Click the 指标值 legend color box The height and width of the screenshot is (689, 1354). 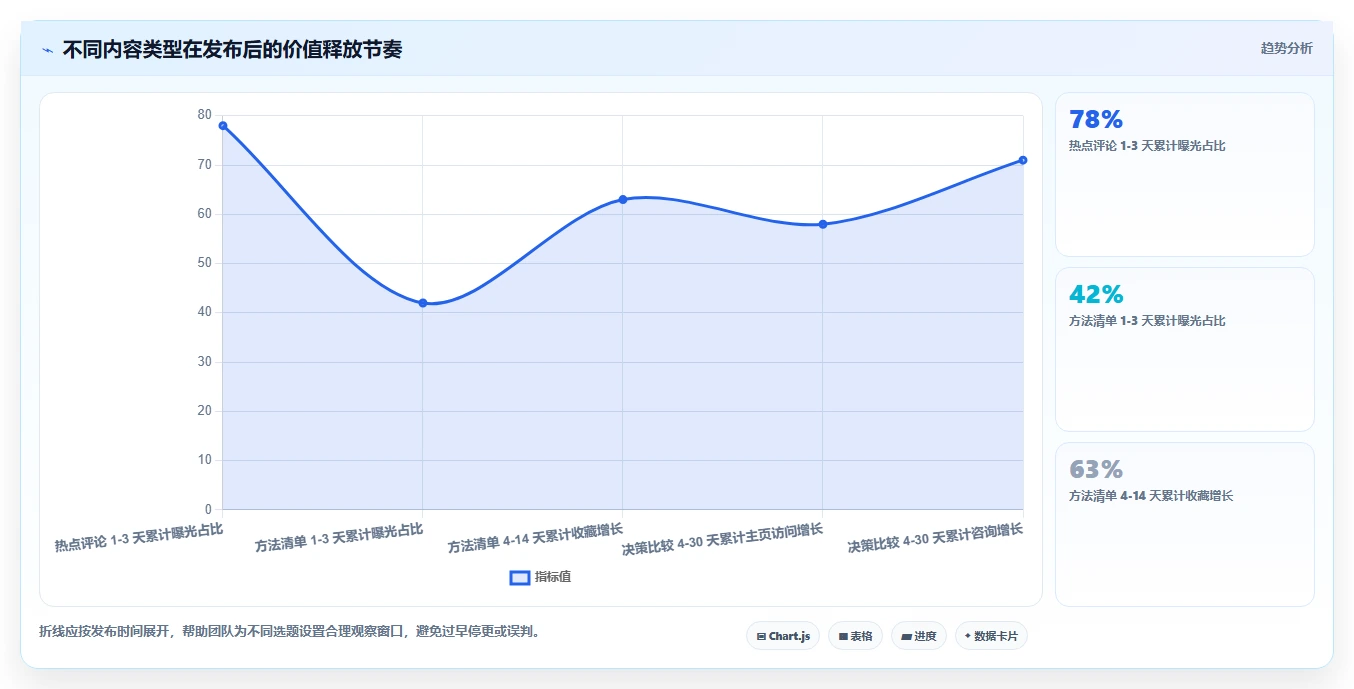point(520,578)
